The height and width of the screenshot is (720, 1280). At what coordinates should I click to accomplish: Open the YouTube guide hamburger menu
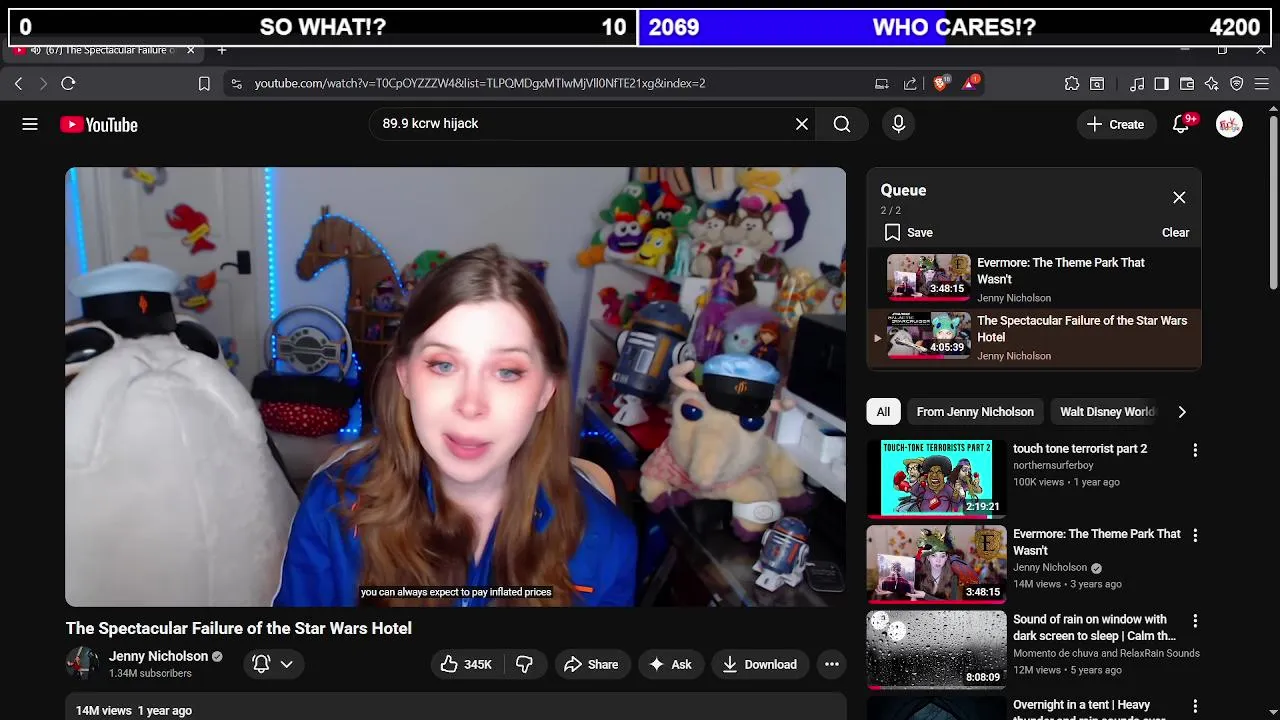click(x=30, y=124)
